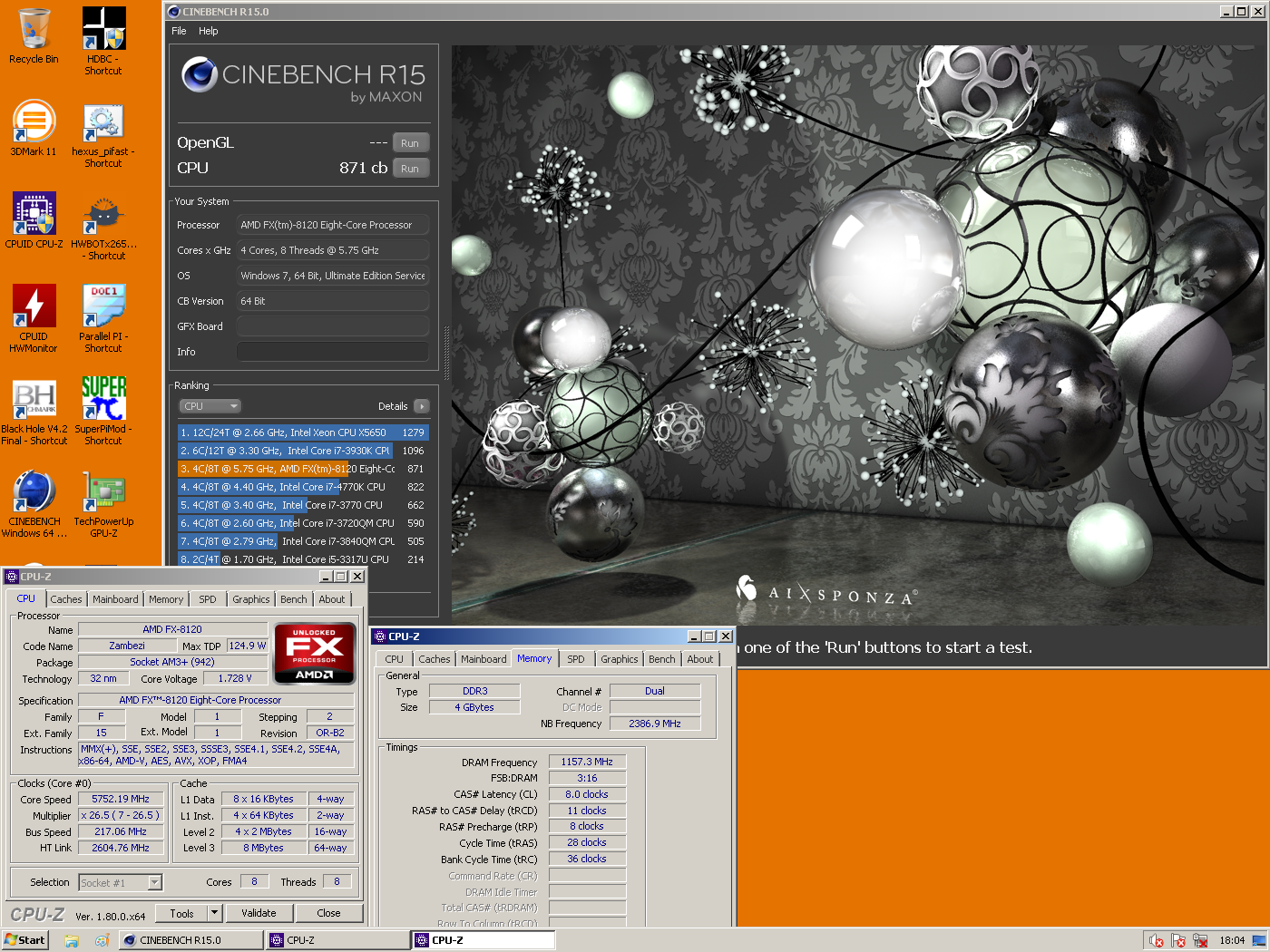The image size is (1270, 952).
Task: Select ranking row AMD FX-8120 871
Action: point(303,469)
